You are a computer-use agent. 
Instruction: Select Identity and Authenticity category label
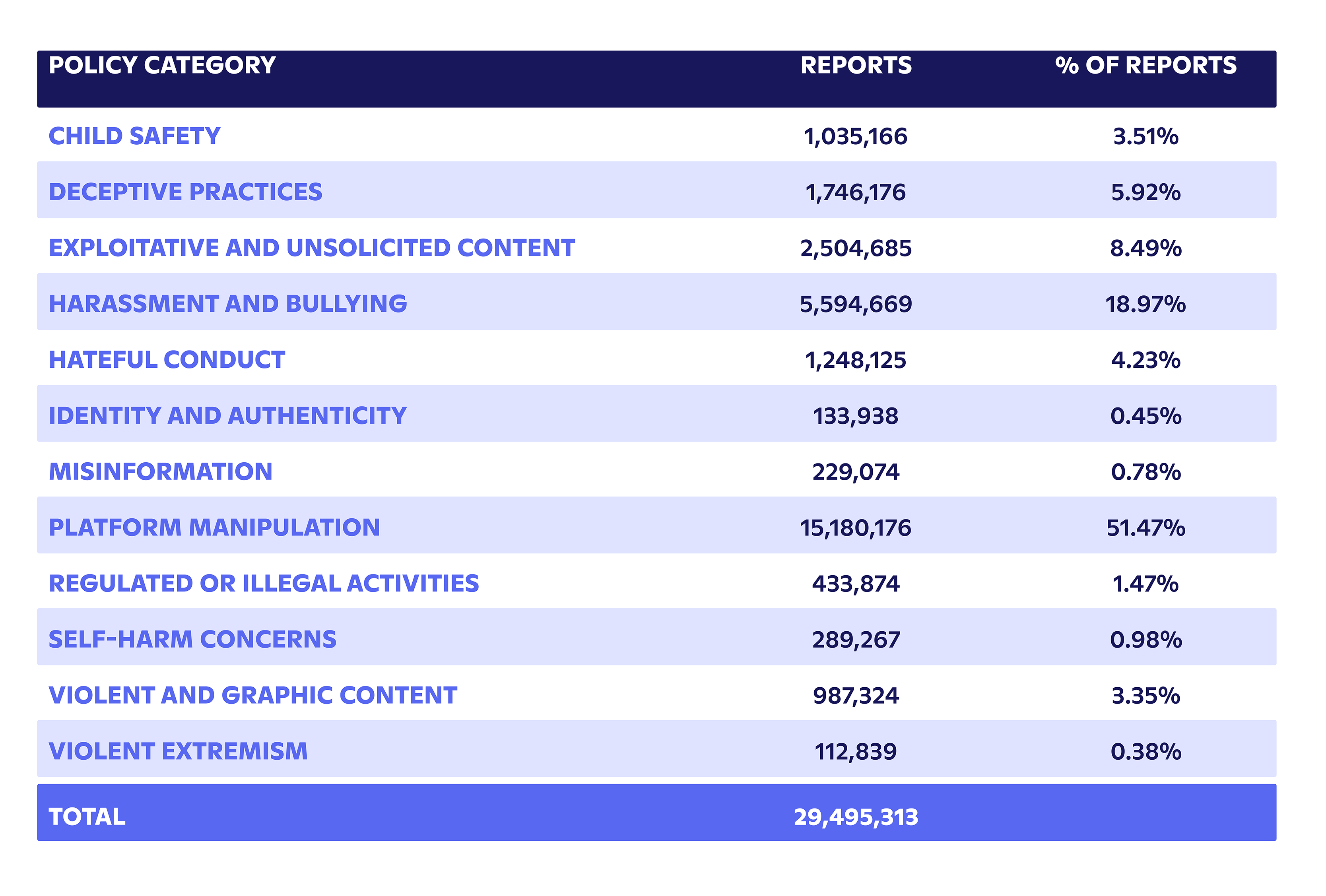click(228, 416)
